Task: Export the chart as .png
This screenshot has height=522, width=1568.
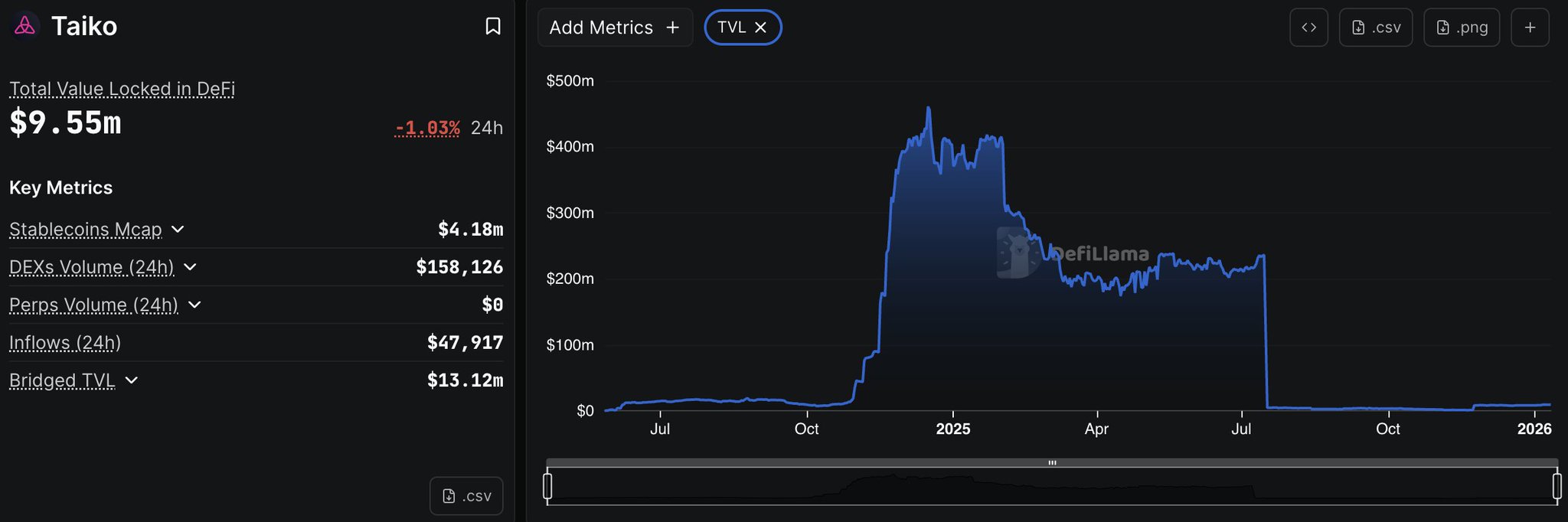Action: [1461, 28]
